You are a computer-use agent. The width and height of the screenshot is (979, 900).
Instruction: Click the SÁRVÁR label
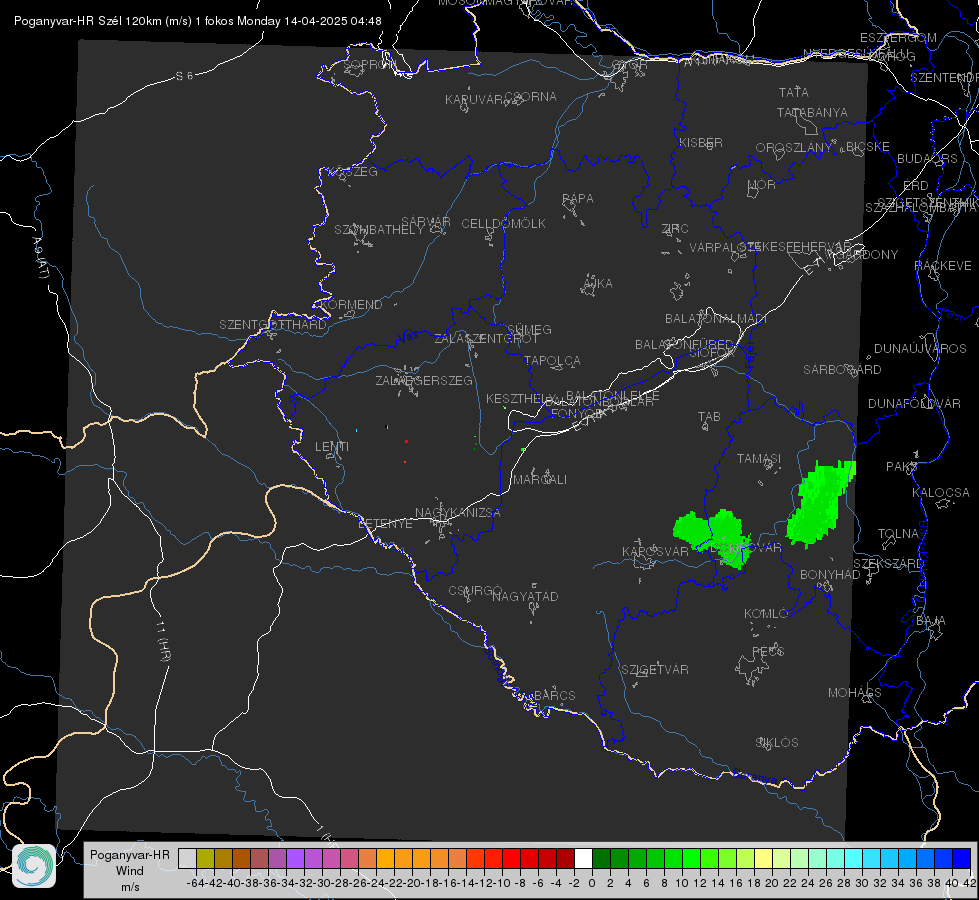click(426, 222)
